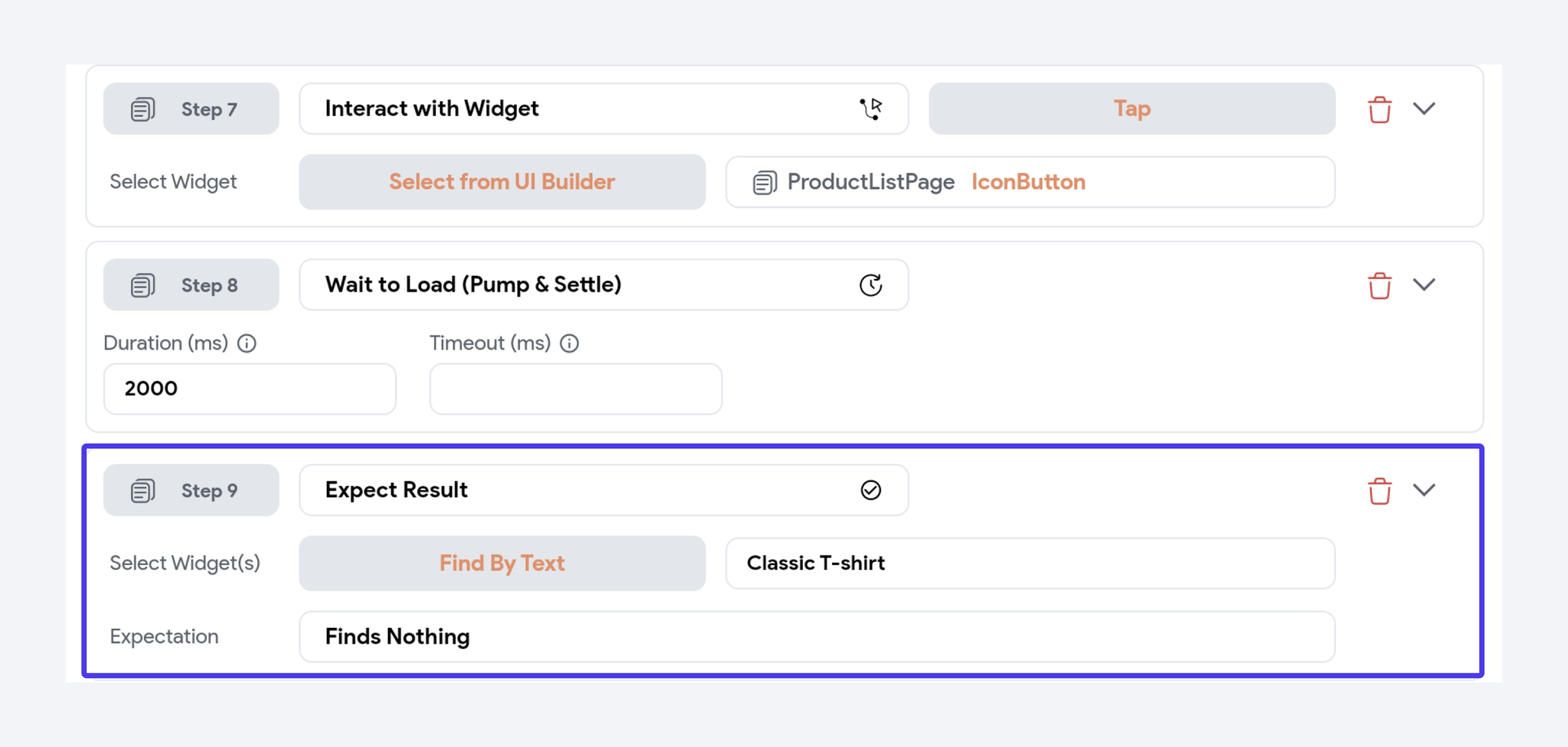The width and height of the screenshot is (1568, 747).
Task: Delete Step 9 with trash icon
Action: click(x=1379, y=491)
